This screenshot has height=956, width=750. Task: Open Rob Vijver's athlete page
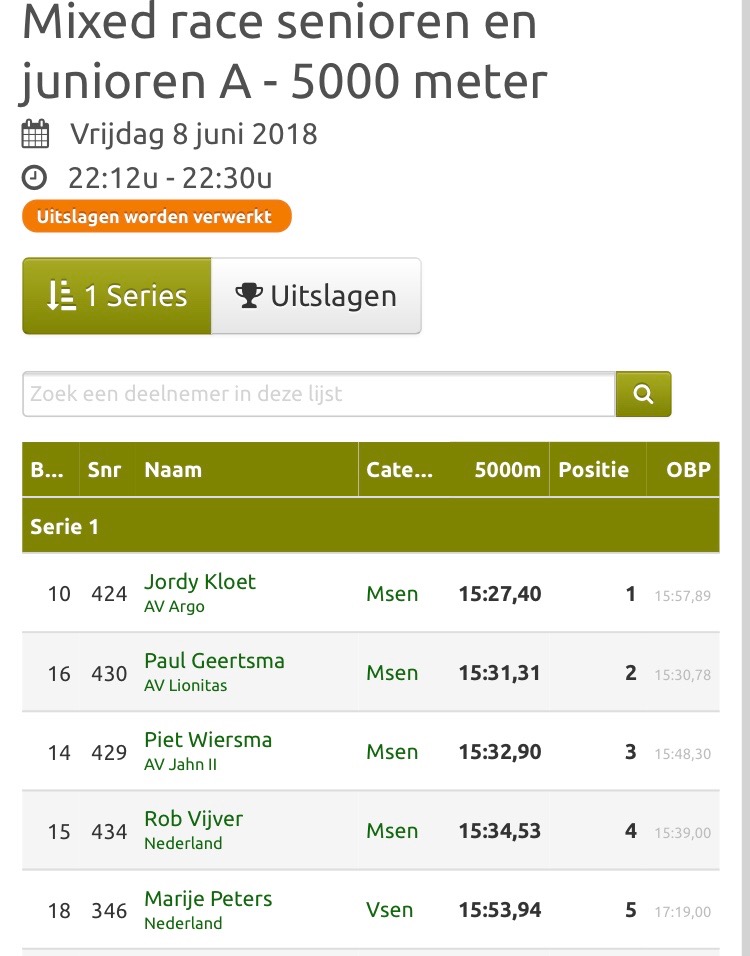[x=193, y=819]
